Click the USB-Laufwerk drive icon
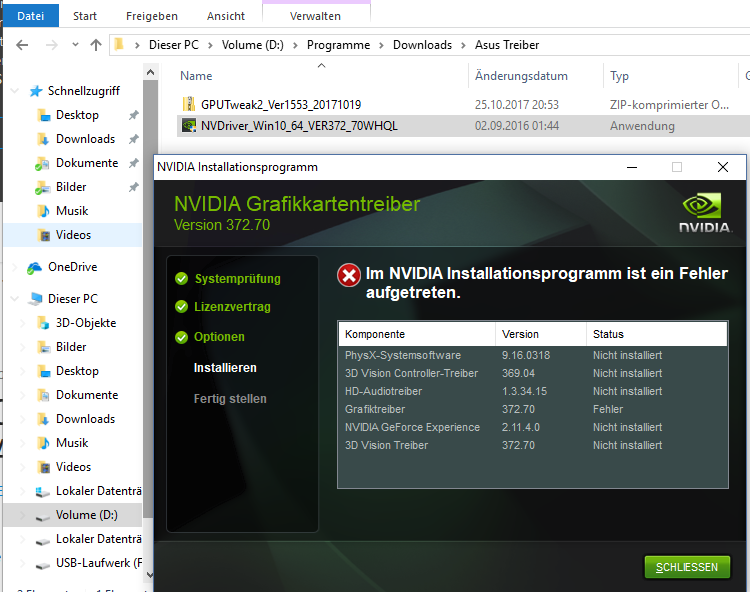The height and width of the screenshot is (592, 750). point(43,565)
